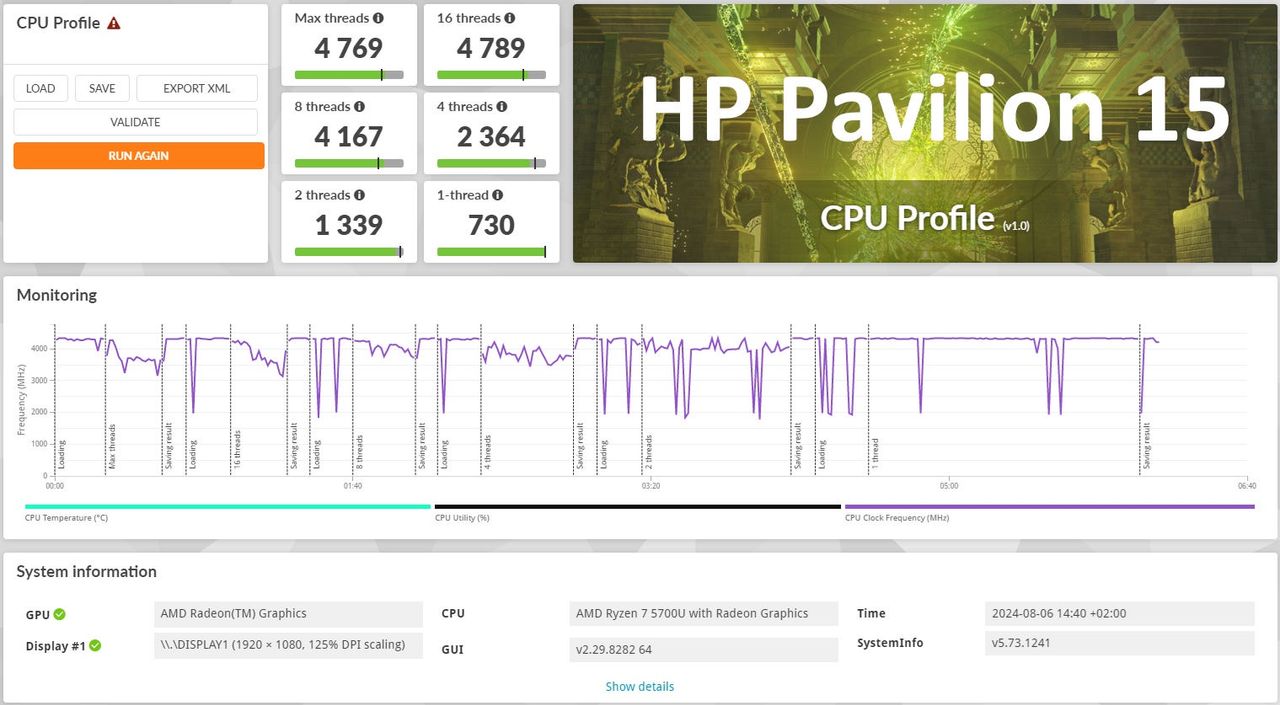Start benchmark with RUN AGAIN button
The width and height of the screenshot is (1280, 705).
[139, 156]
